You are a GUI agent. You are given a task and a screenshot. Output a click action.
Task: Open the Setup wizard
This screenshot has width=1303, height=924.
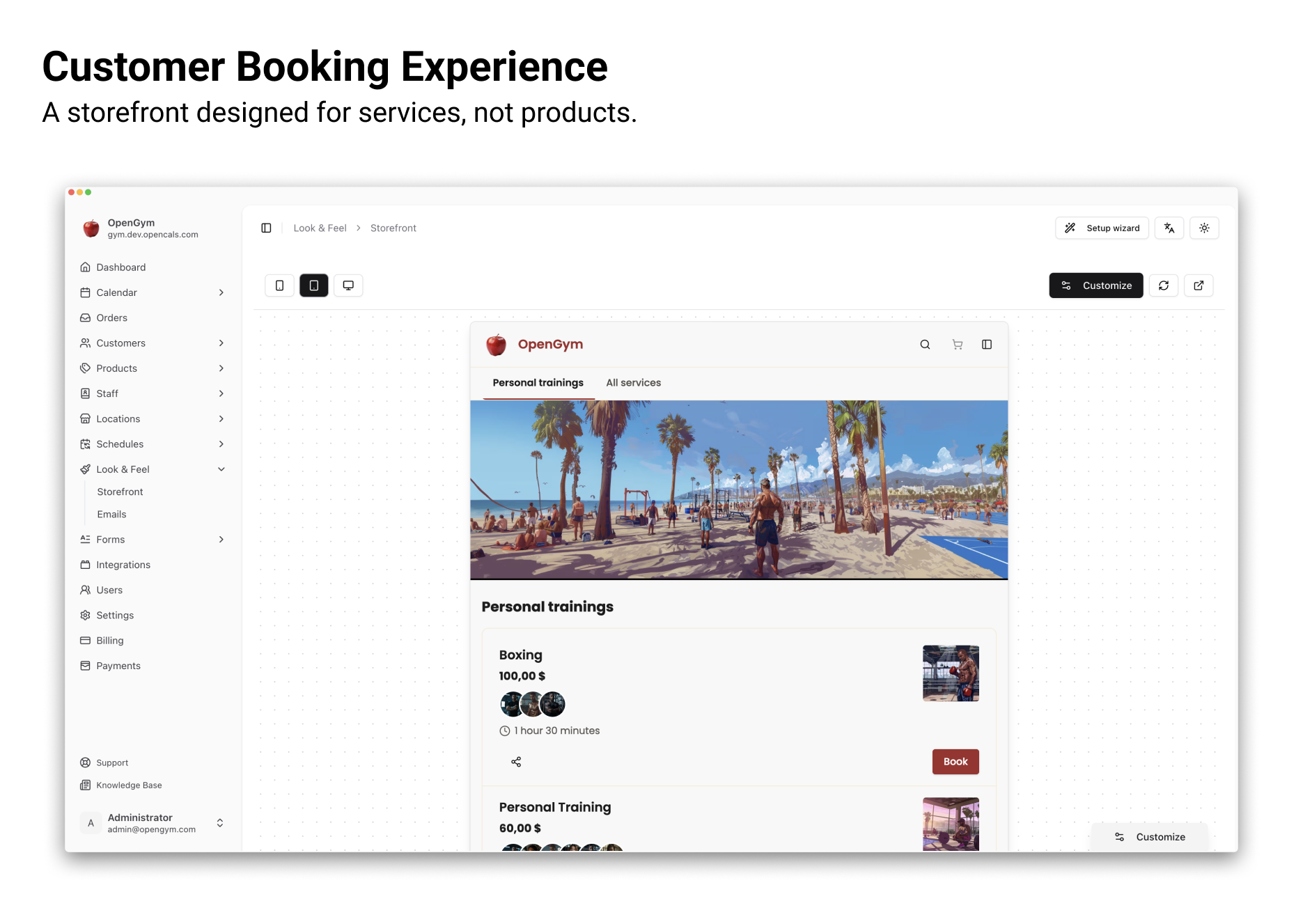click(1102, 228)
